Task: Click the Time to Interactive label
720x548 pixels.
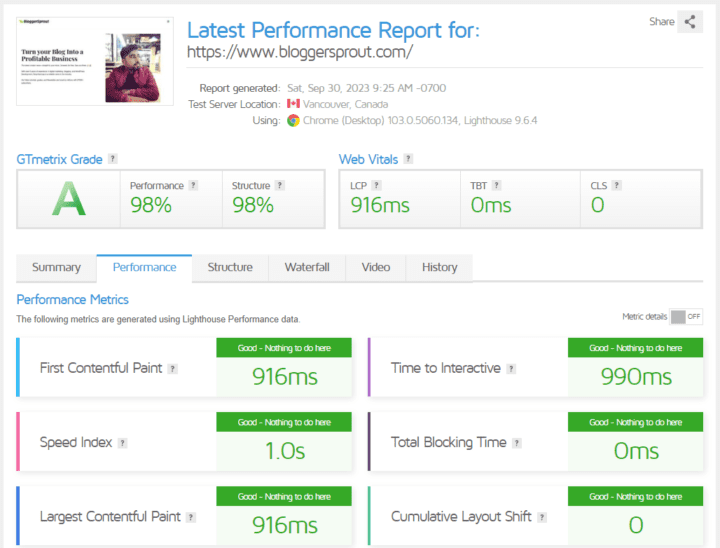Action: click(446, 368)
